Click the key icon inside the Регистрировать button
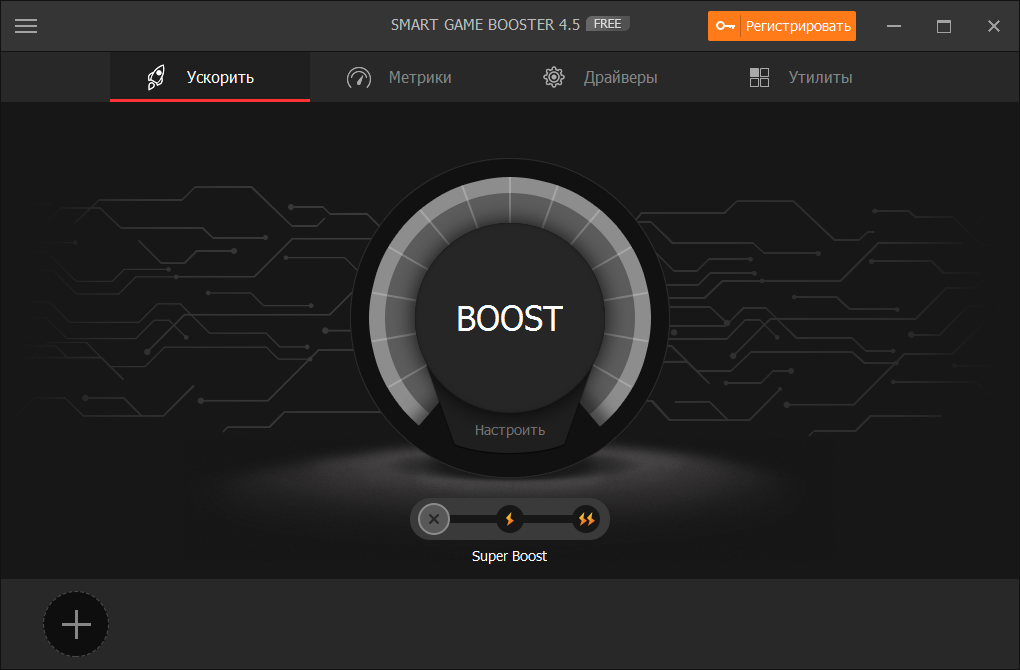Viewport: 1020px width, 670px height. coord(724,26)
